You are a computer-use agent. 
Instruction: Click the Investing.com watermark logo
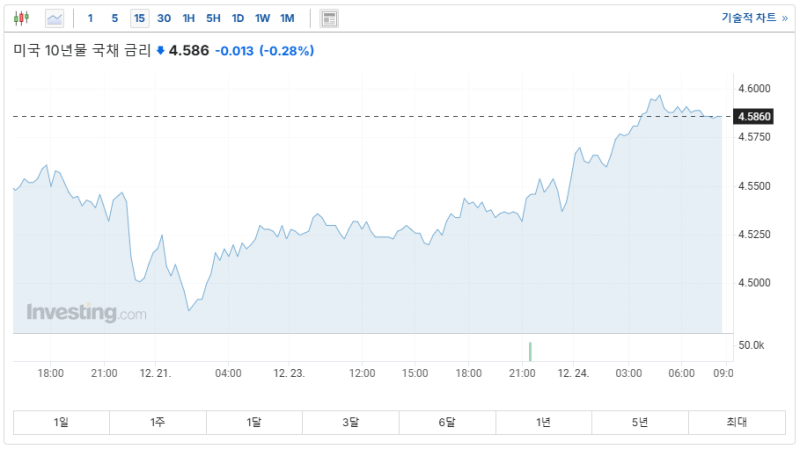[86, 313]
